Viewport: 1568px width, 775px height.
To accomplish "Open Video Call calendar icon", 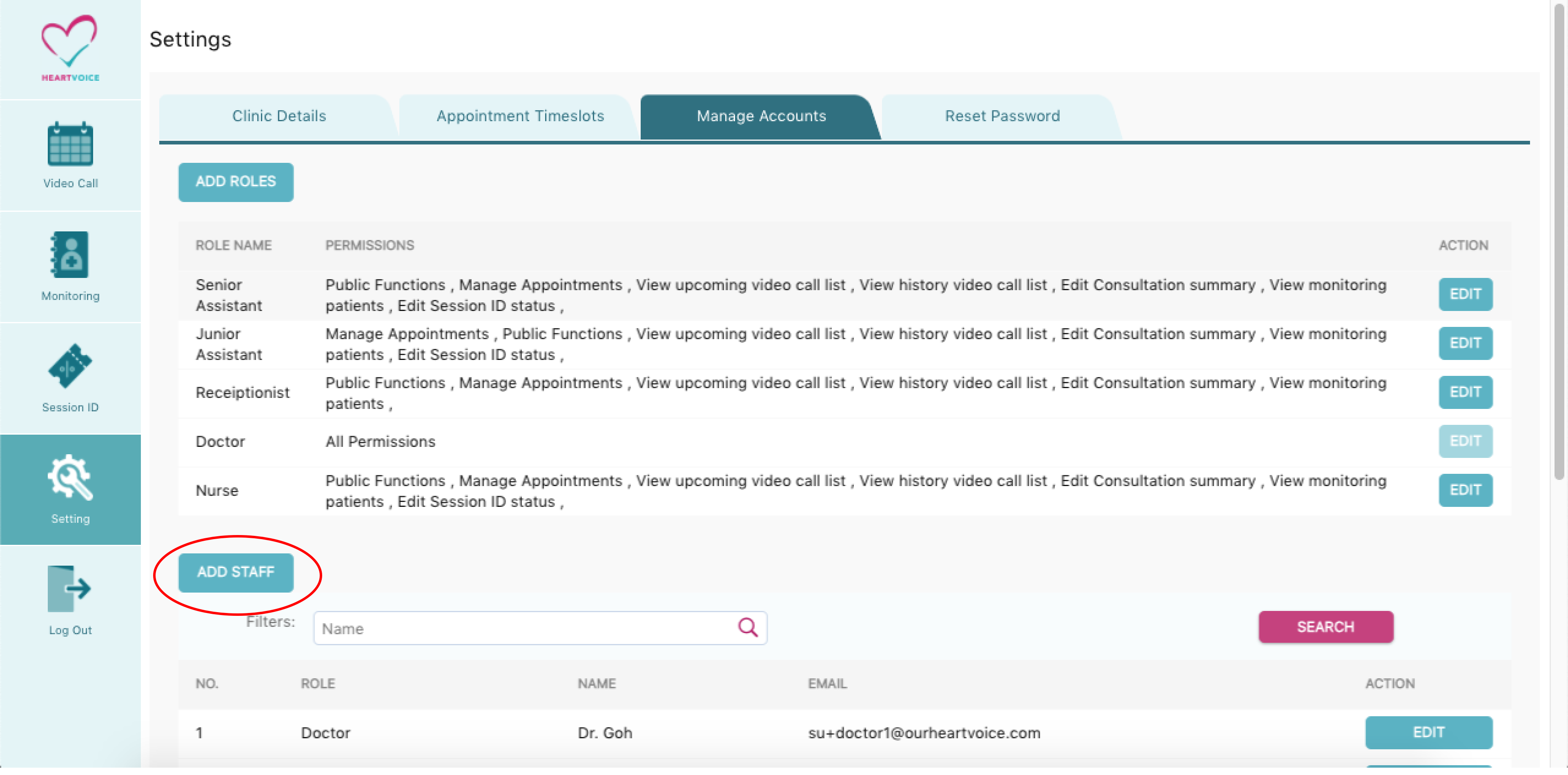I will (70, 144).
